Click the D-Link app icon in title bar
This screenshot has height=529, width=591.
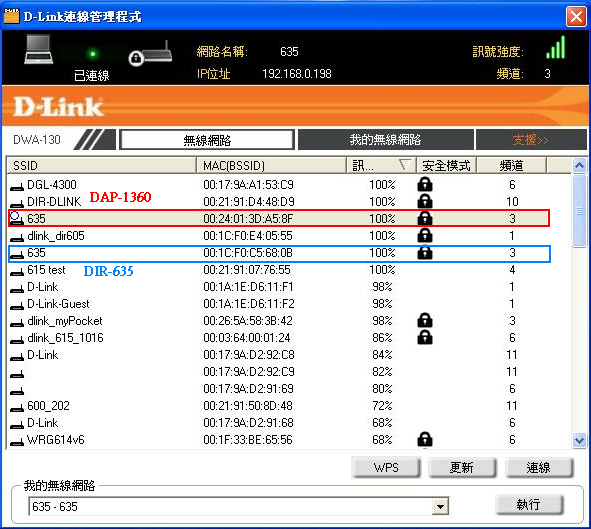pos(11,16)
